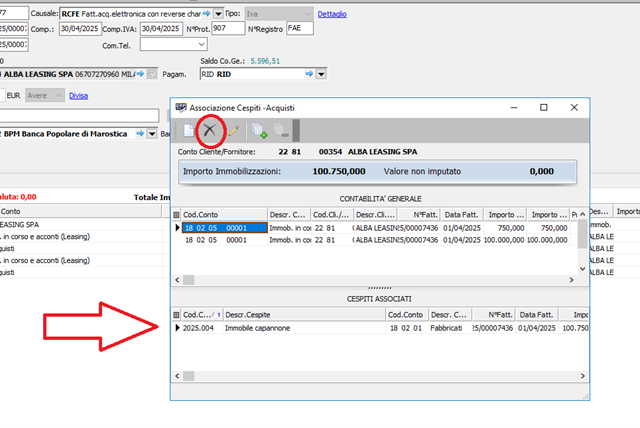640x428 pixels.
Task: Click the pencil edit icon
Action: pos(233,130)
